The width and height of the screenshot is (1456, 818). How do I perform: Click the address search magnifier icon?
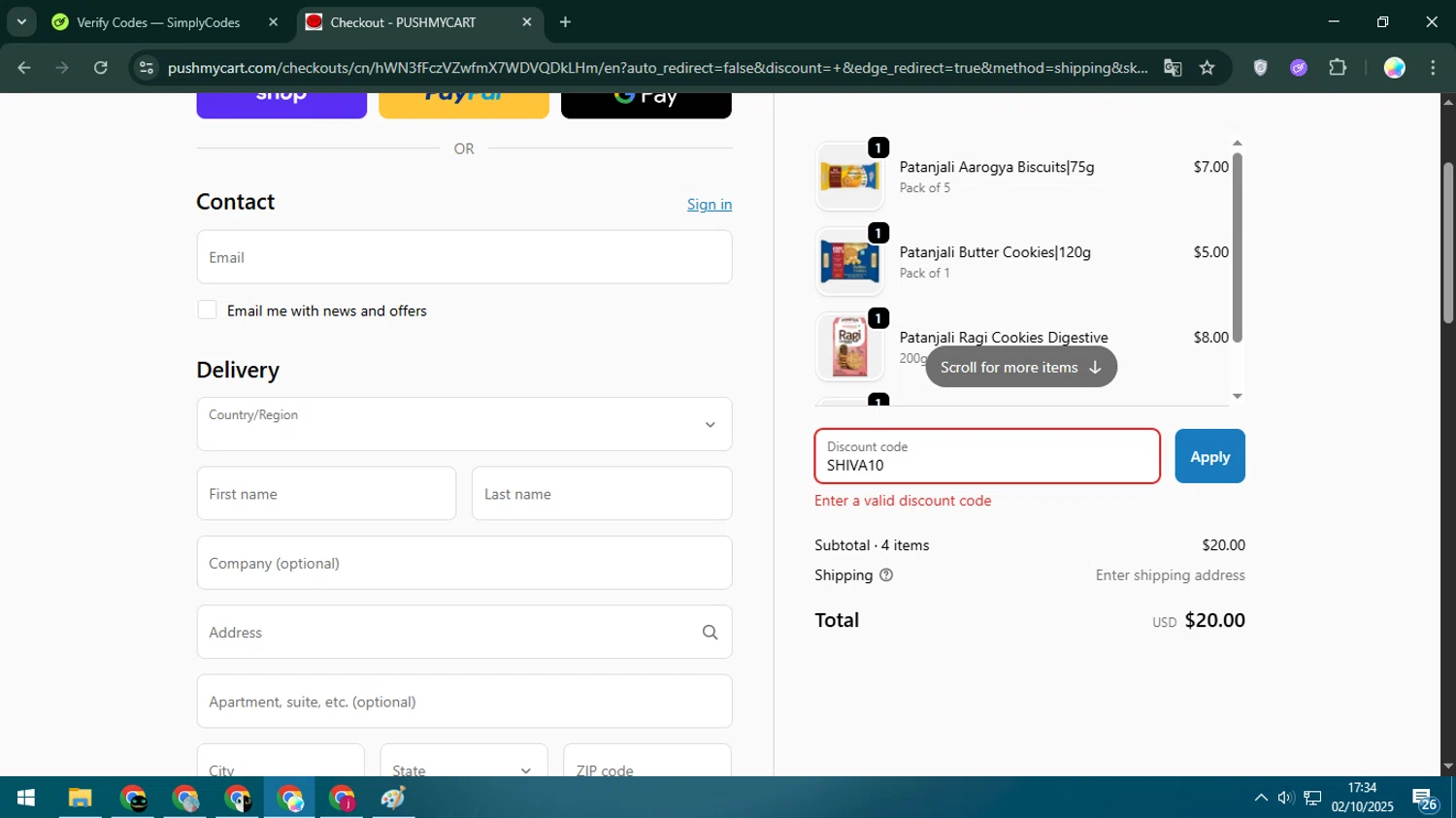tap(710, 633)
